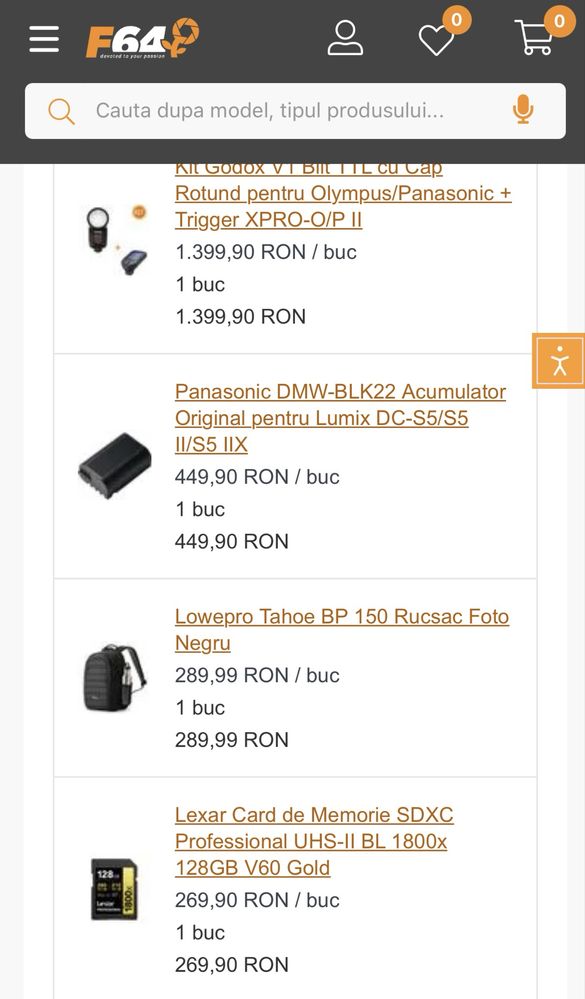Click the Panasonic battery thumbnail
This screenshot has width=585, height=999.
point(115,465)
